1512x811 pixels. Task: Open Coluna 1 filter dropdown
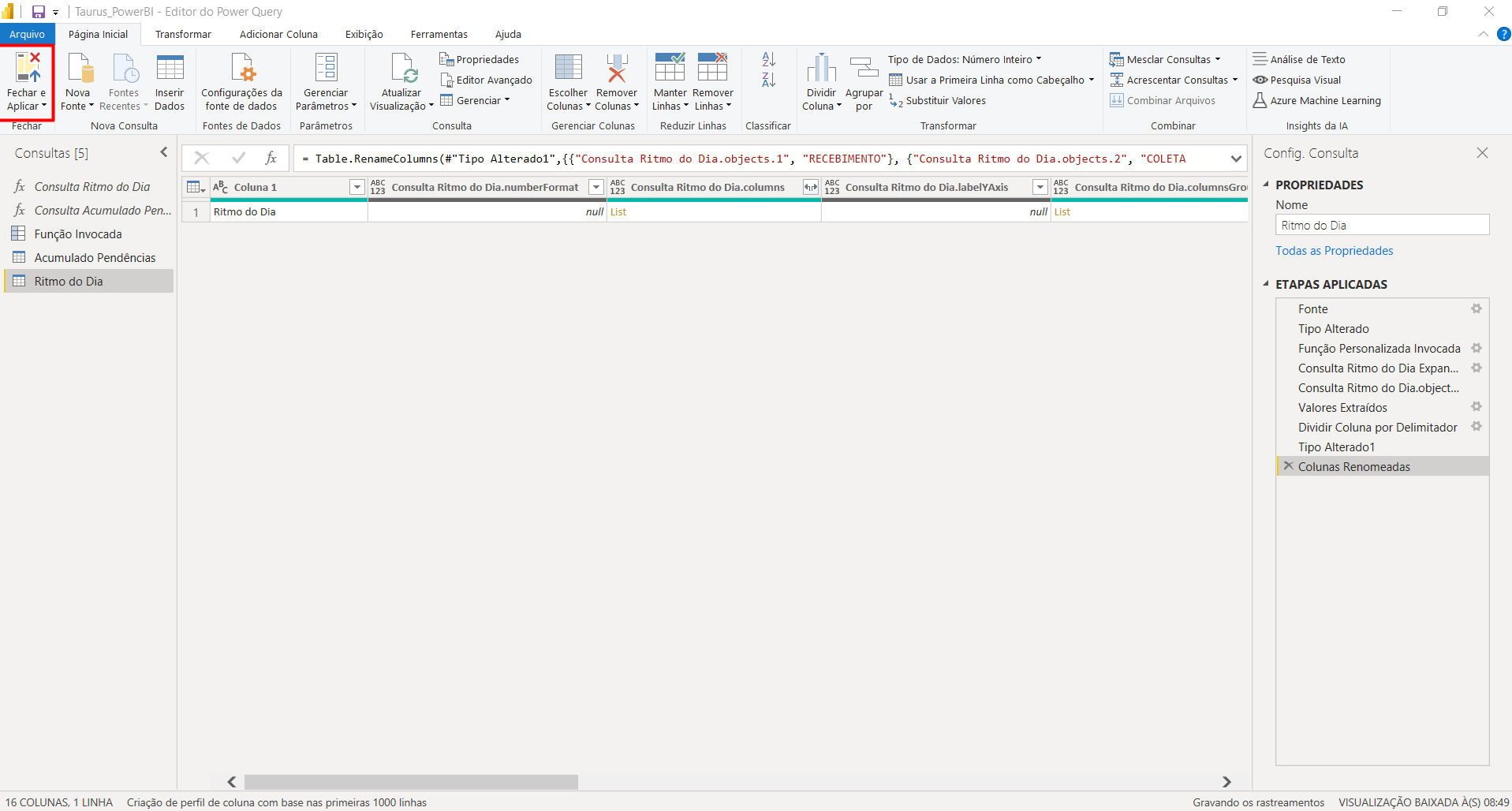click(357, 187)
